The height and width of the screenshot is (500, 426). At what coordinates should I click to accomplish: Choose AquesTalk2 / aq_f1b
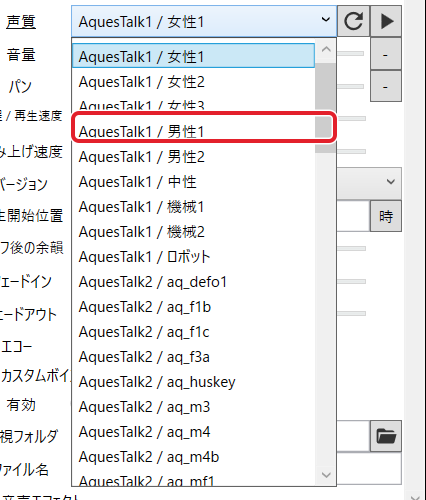point(193,307)
